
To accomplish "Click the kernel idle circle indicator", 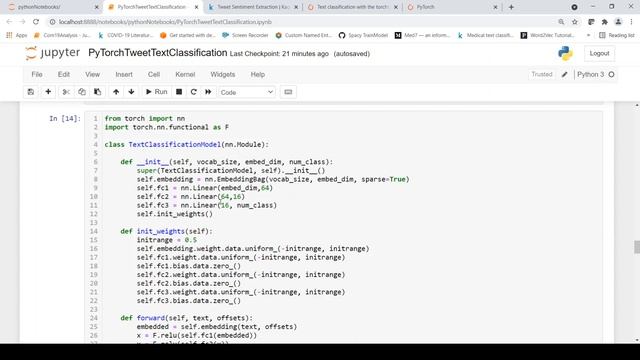I will (611, 74).
